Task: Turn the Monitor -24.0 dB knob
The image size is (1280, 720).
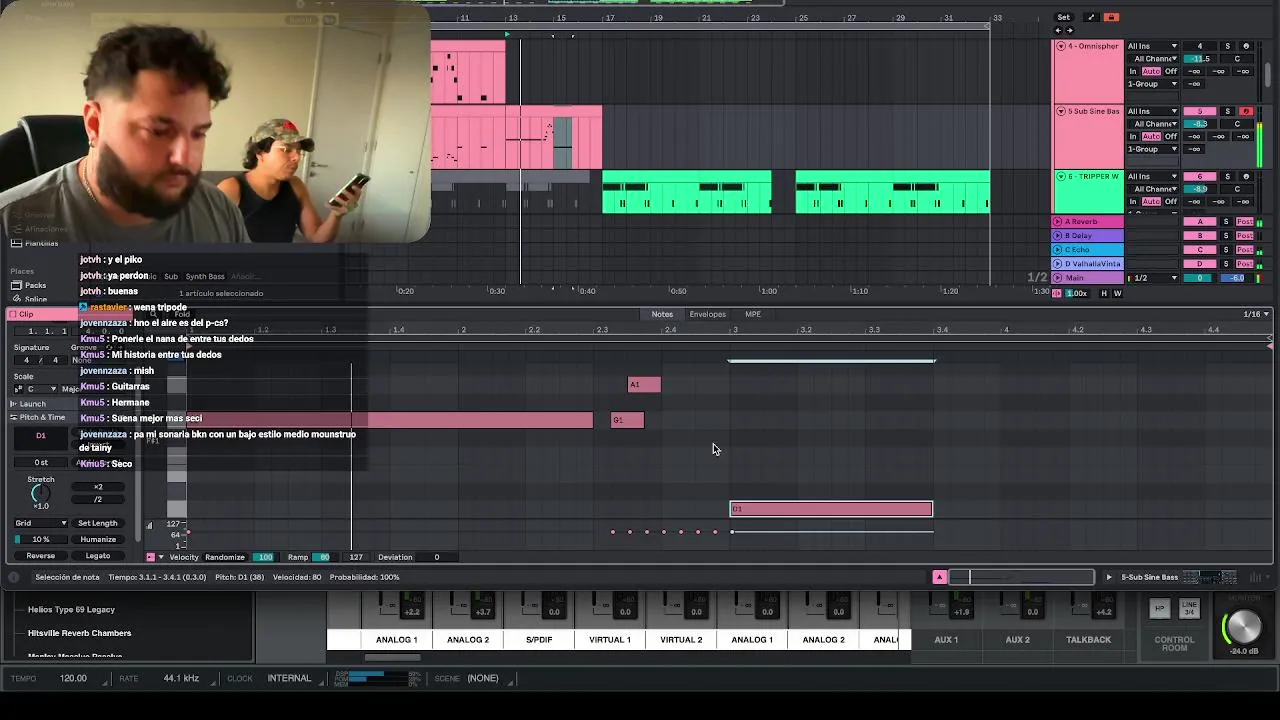Action: (x=1243, y=627)
